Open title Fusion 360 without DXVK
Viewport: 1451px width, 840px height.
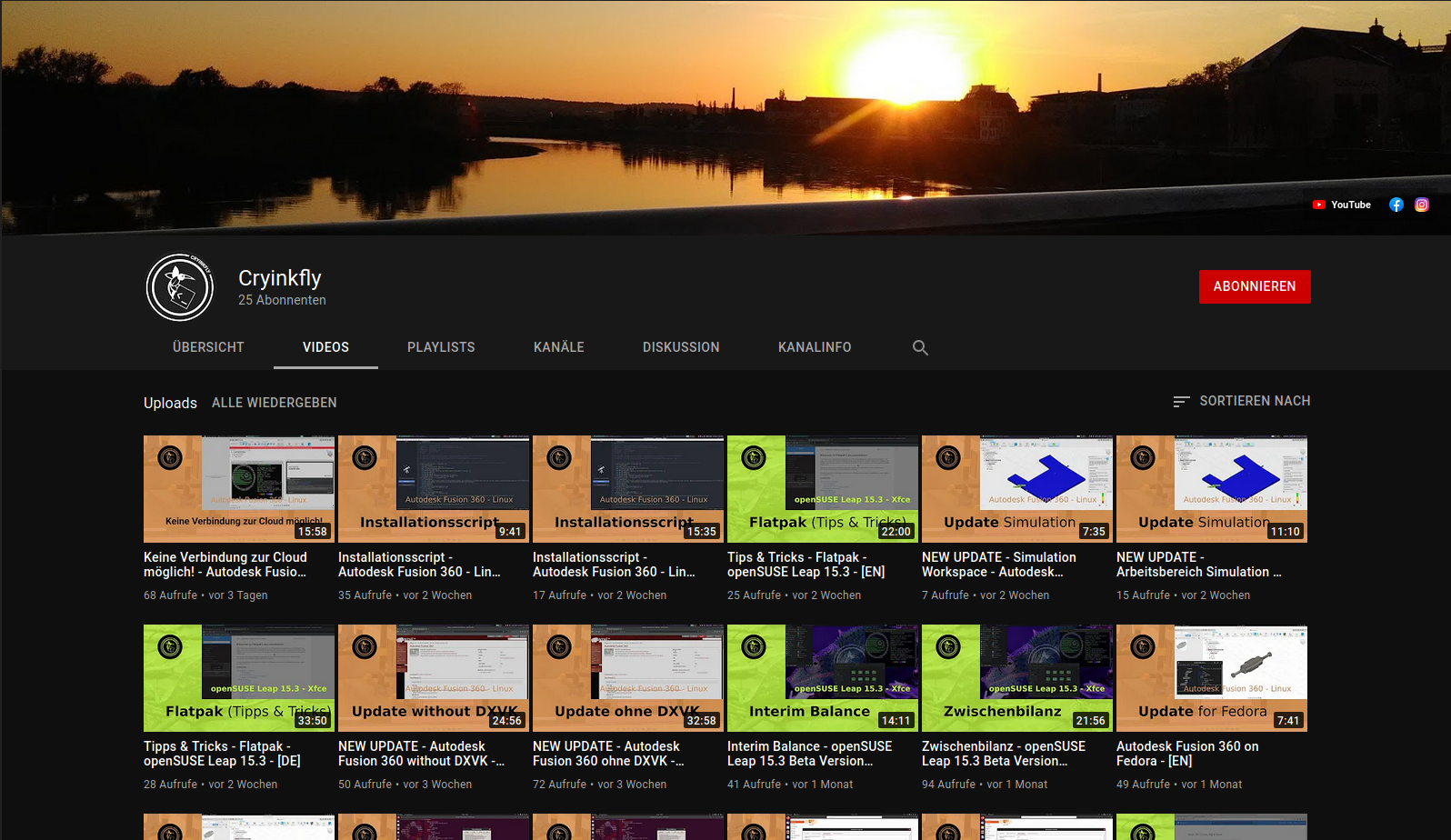pyautogui.click(x=422, y=754)
